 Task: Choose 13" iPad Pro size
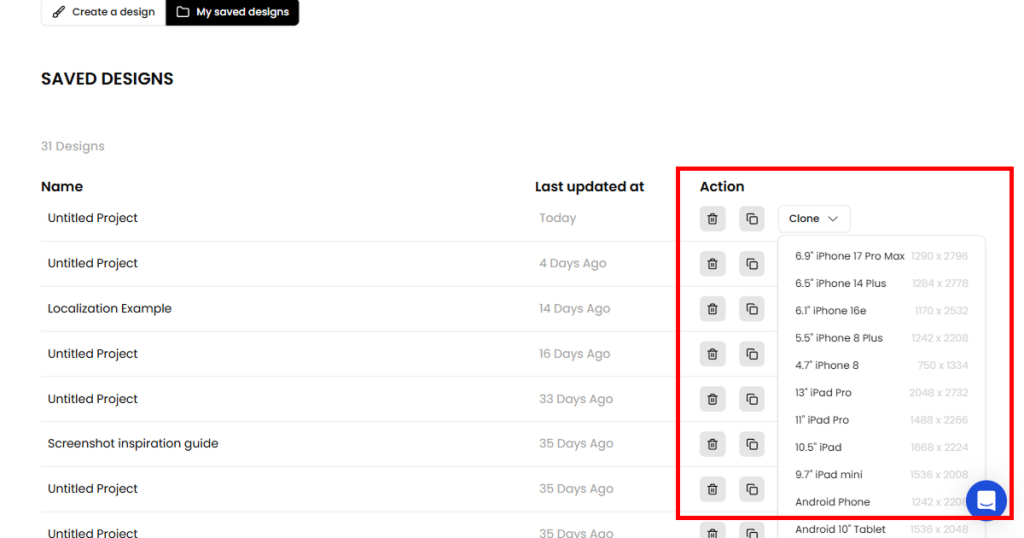[881, 393]
